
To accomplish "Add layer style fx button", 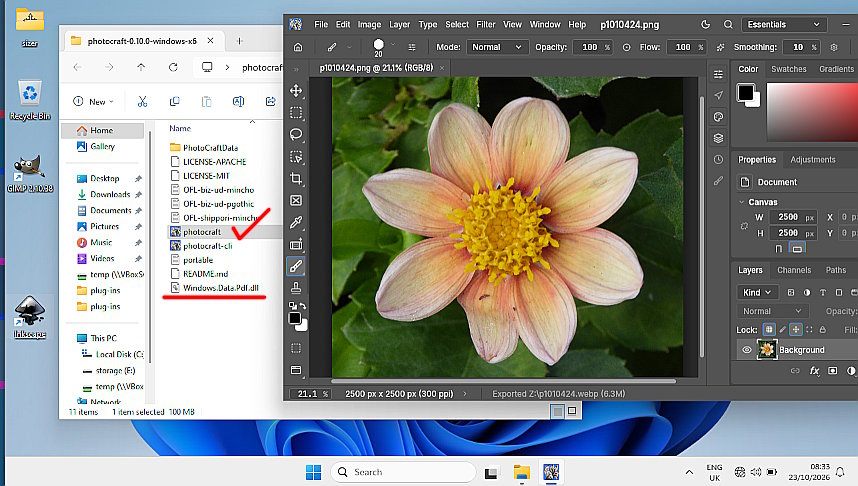I will coord(814,371).
